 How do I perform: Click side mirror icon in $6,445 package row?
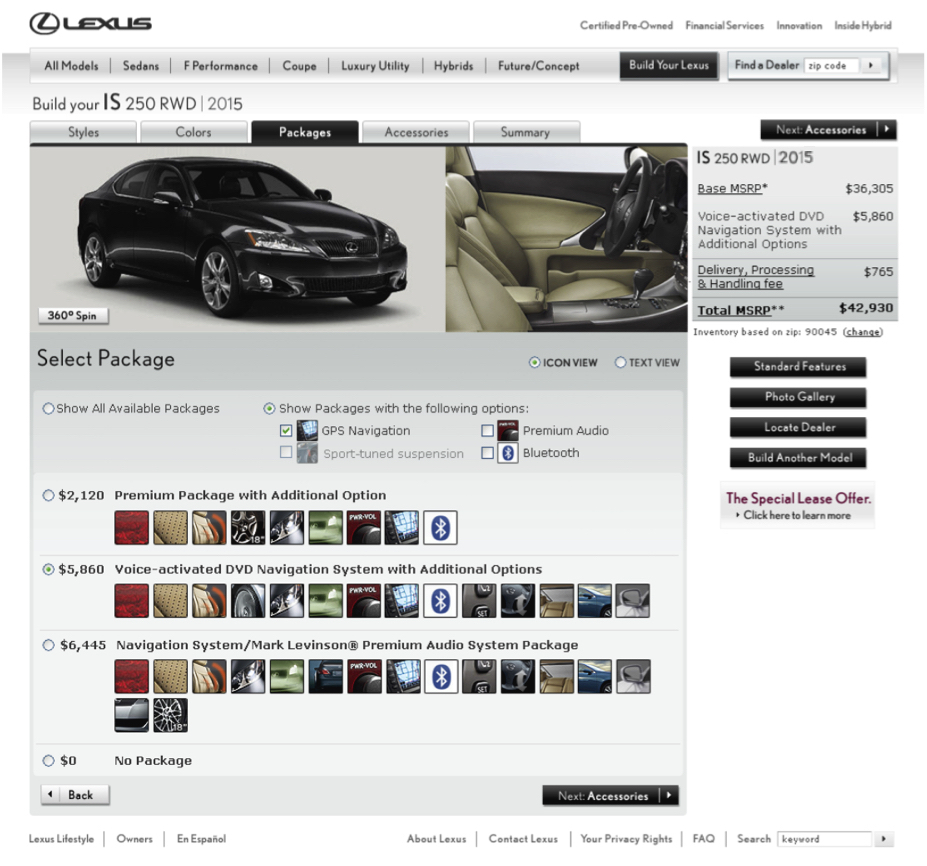click(633, 677)
